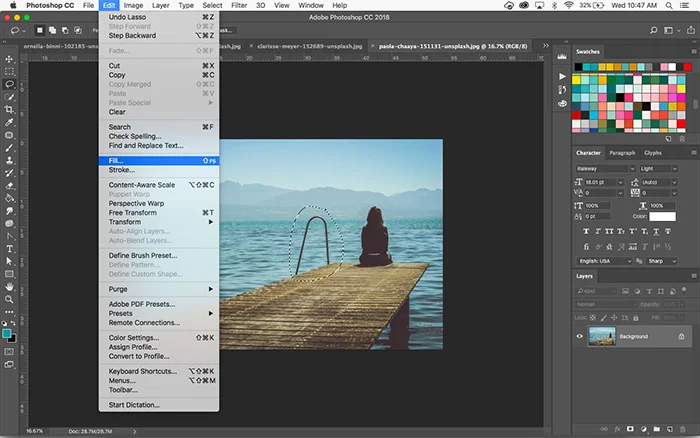700x438 pixels.
Task: Open the Kind layer filter dropdown
Action: (x=596, y=291)
